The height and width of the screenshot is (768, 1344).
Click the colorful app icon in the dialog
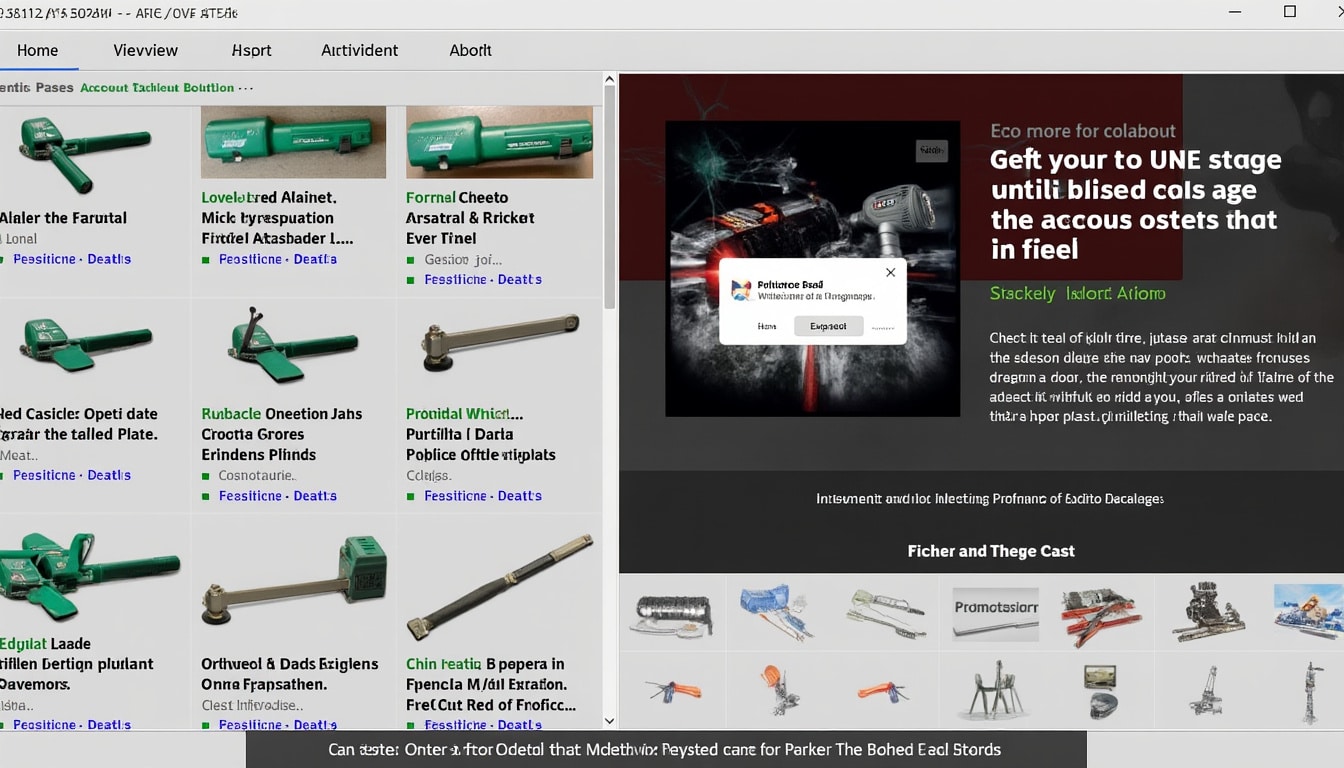(741, 290)
